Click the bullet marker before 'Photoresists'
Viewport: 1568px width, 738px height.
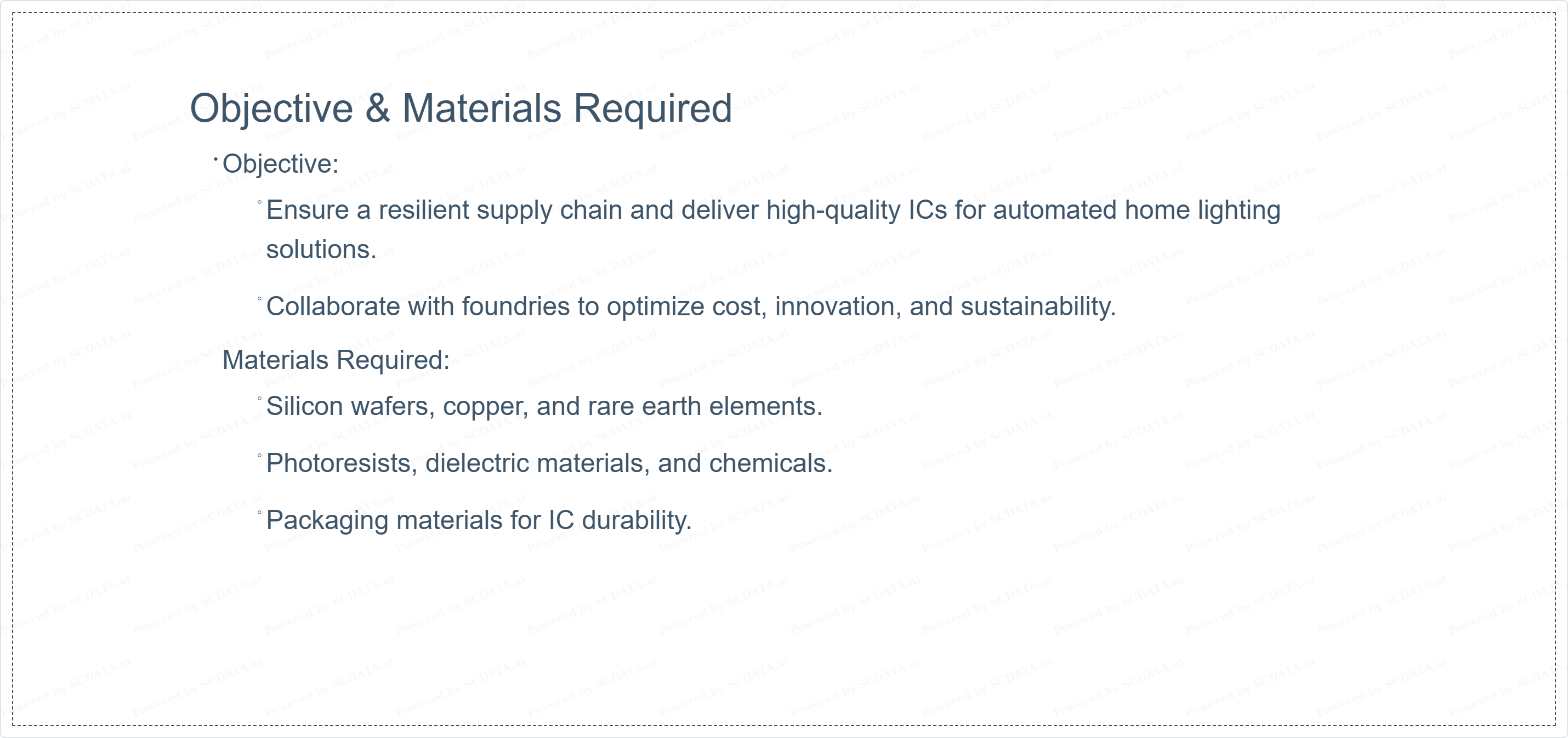pos(259,456)
